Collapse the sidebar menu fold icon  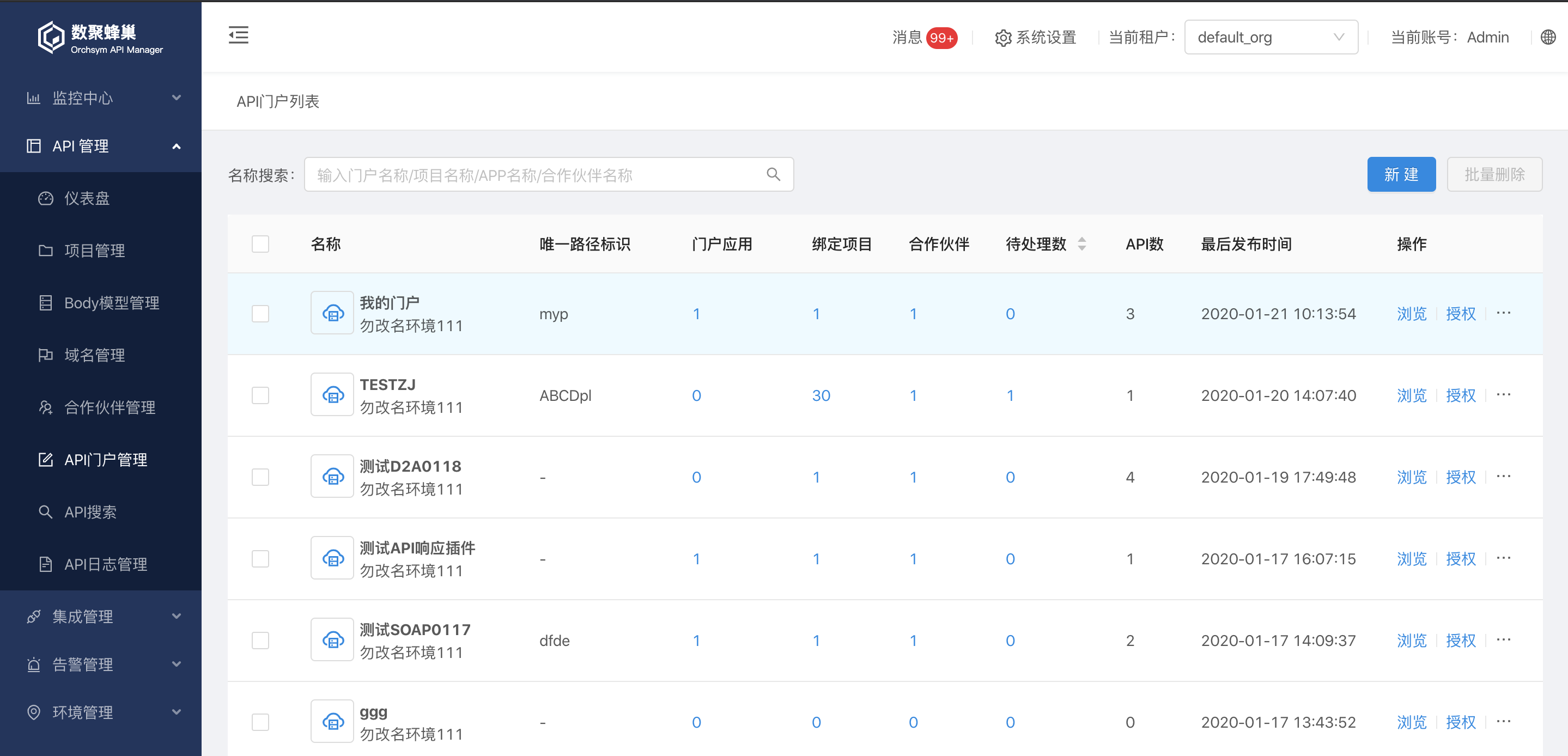(238, 35)
